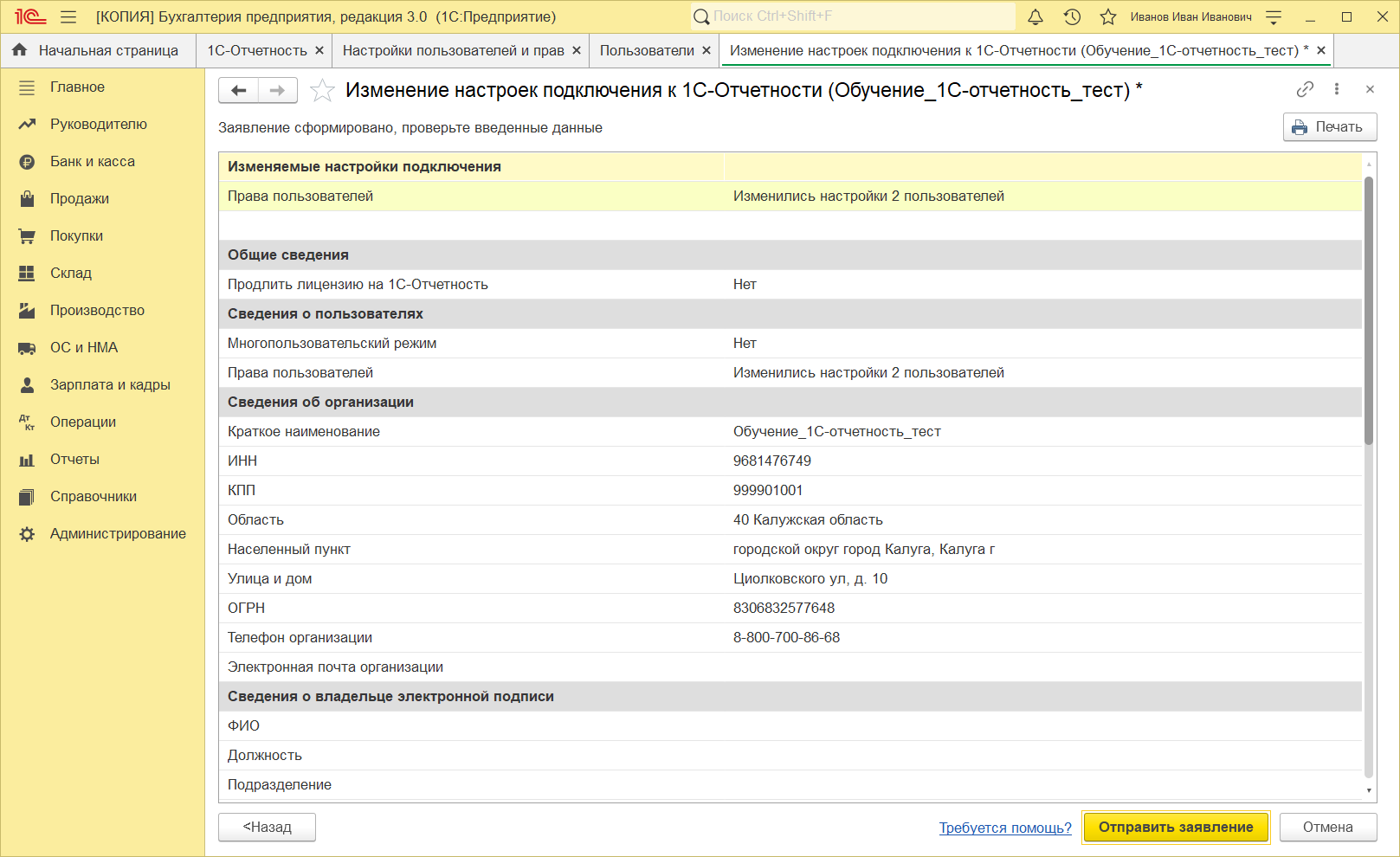The height and width of the screenshot is (857, 1400).
Task: Click scrollbar down arrow at table bottom
Action: [x=1369, y=790]
